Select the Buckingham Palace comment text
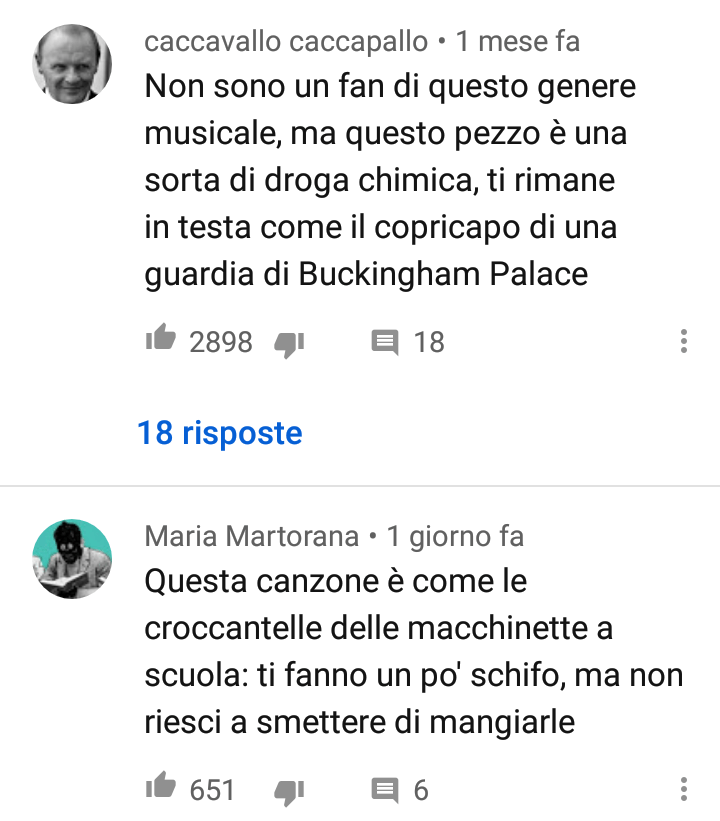The height and width of the screenshot is (821, 720). (390, 181)
